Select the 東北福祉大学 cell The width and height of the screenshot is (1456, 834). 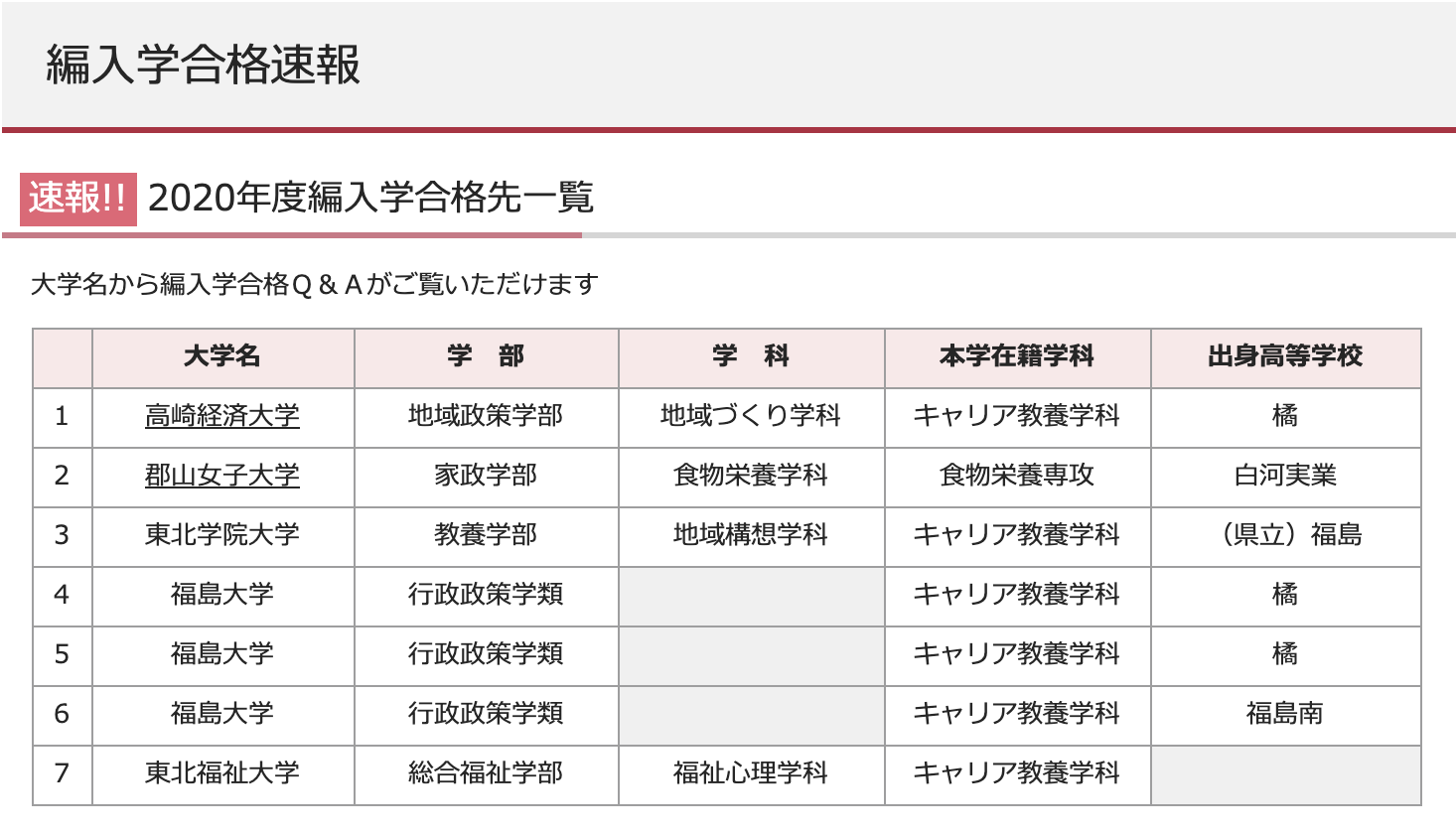pyautogui.click(x=222, y=773)
